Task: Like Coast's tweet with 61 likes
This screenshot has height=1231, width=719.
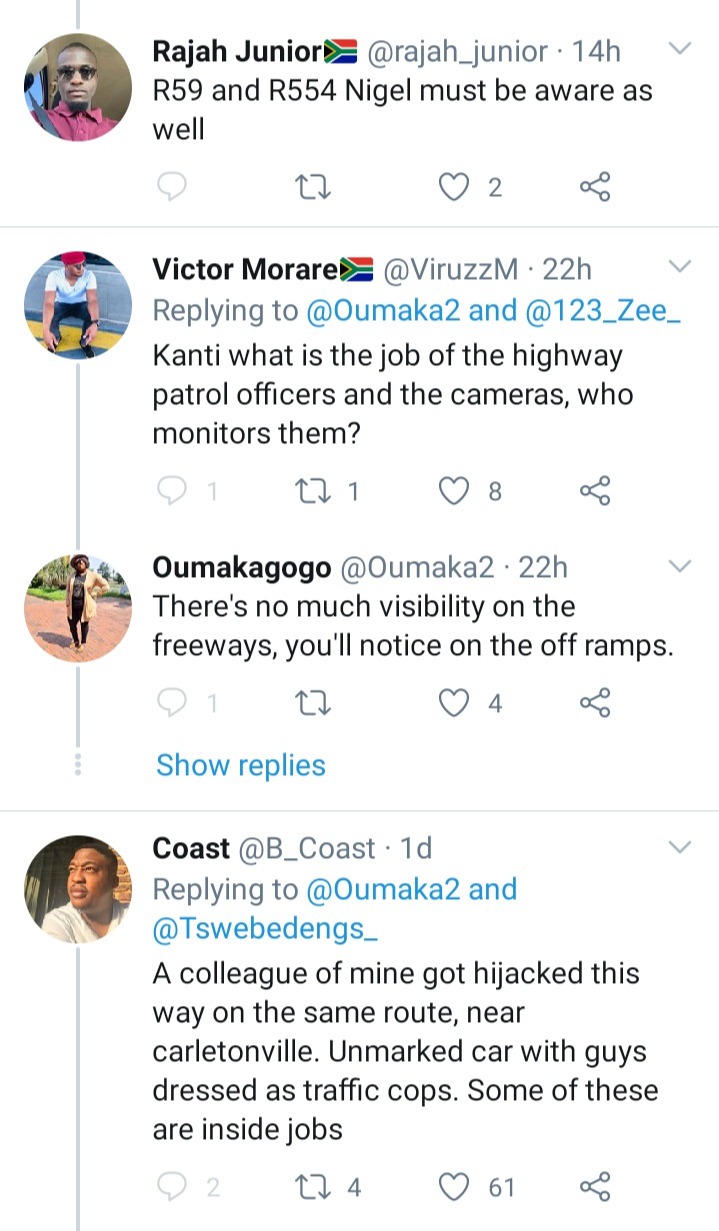Action: (x=456, y=1187)
